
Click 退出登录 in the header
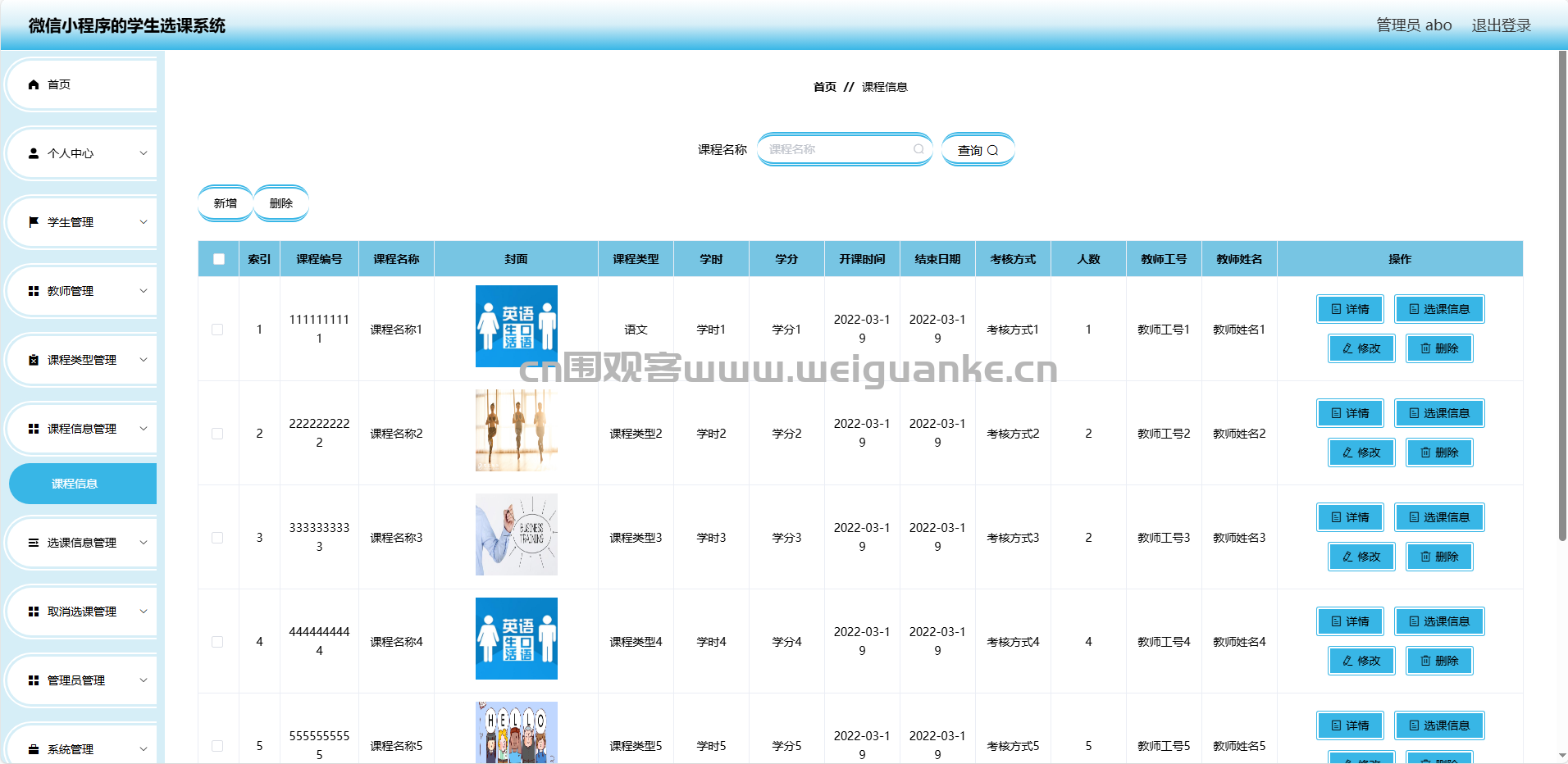[1502, 25]
